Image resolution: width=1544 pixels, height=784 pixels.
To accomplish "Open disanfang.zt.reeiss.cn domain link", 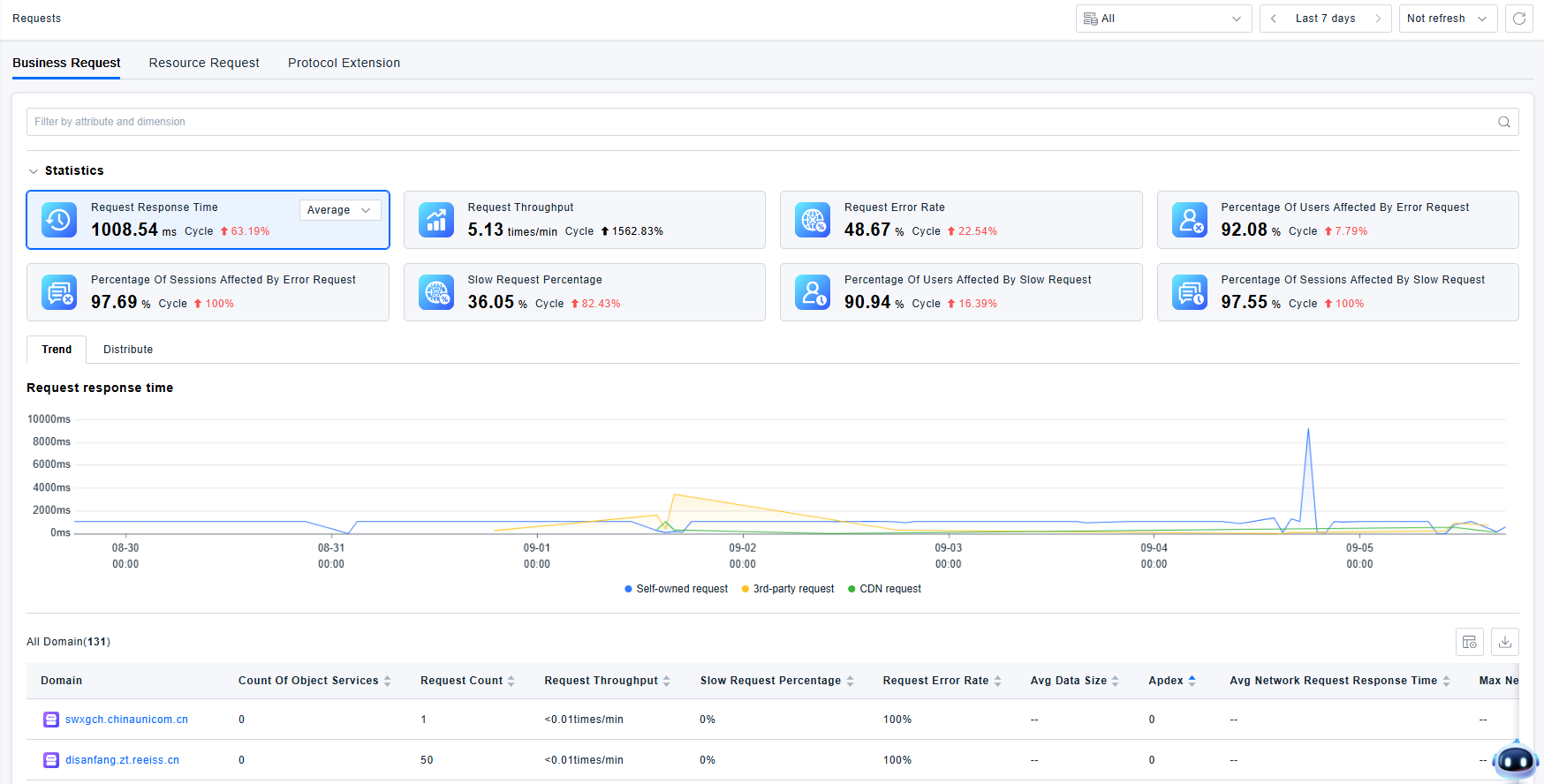I will tap(122, 760).
